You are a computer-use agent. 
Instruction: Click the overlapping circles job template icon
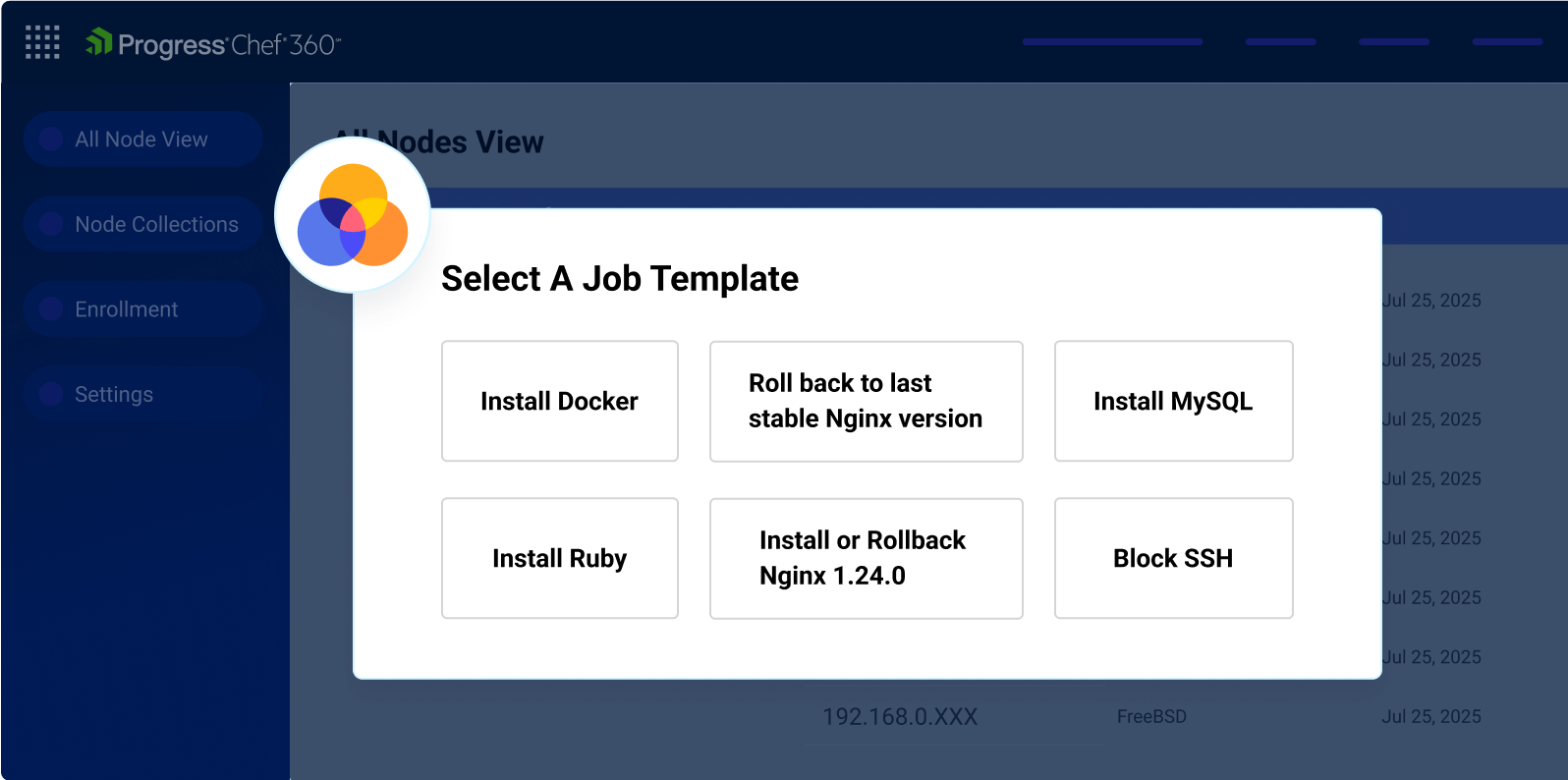pos(353,215)
